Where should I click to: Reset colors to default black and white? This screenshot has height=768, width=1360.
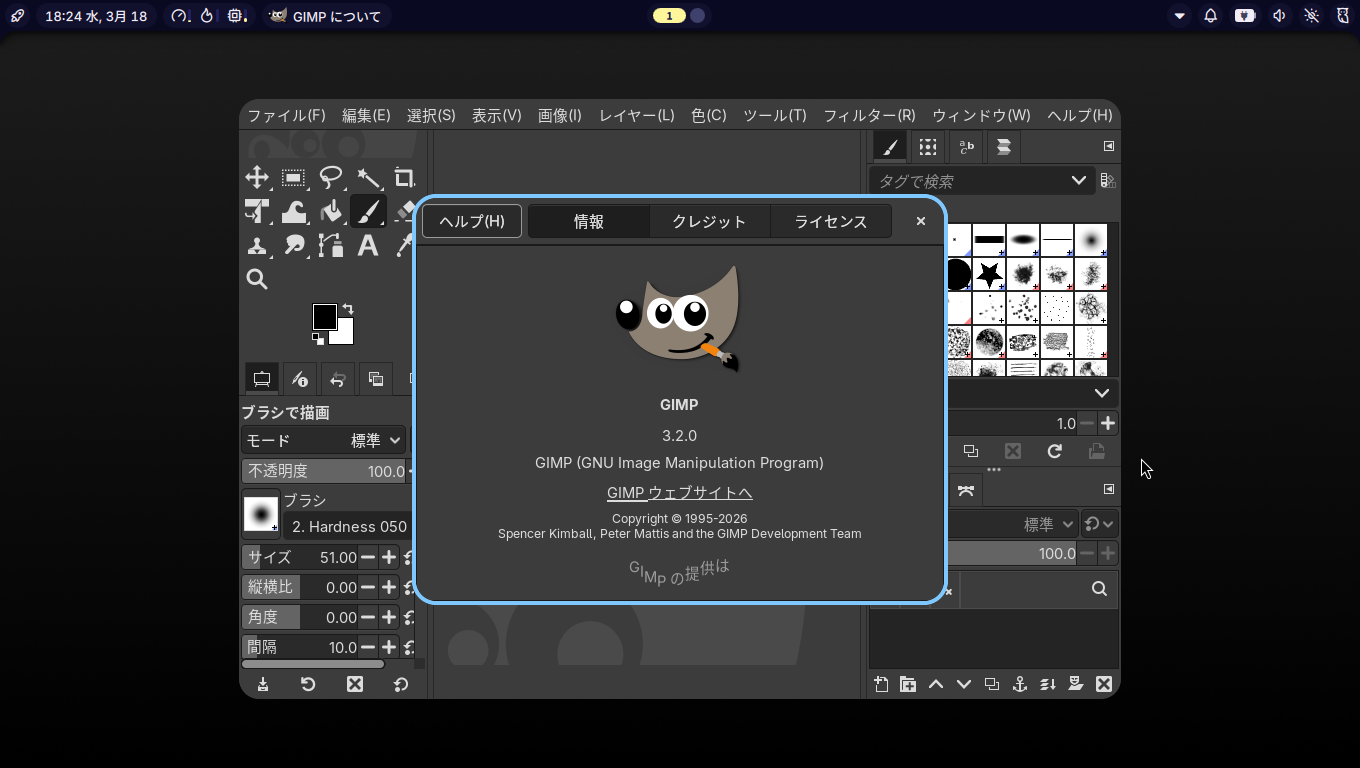pyautogui.click(x=318, y=338)
